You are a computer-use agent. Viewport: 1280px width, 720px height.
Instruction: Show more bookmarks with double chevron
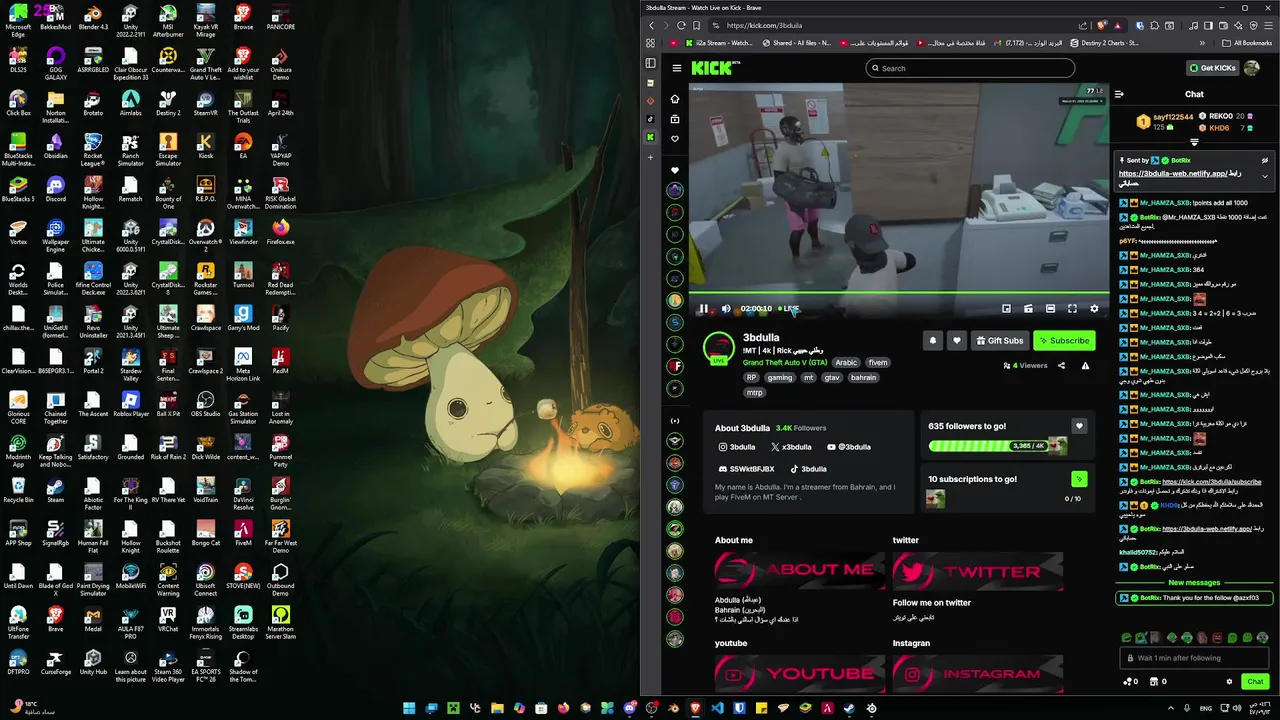tap(1202, 43)
